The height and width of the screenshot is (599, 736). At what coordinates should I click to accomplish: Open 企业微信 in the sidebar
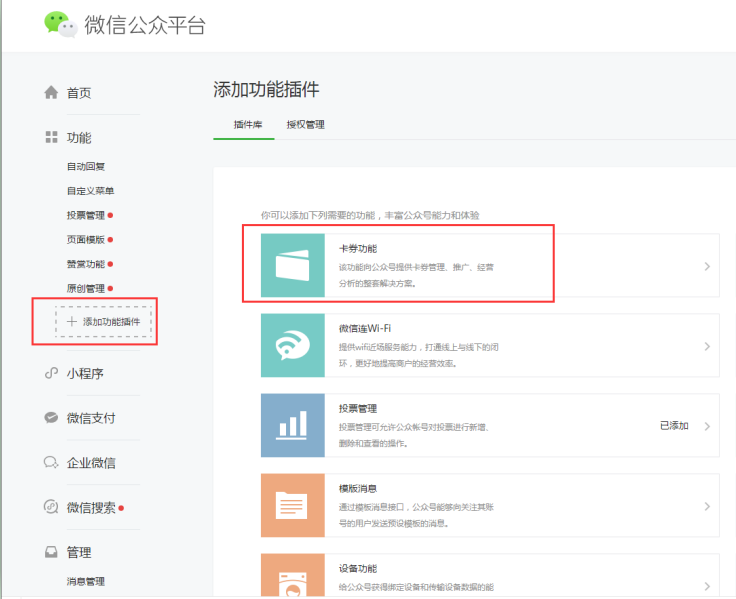pos(91,463)
